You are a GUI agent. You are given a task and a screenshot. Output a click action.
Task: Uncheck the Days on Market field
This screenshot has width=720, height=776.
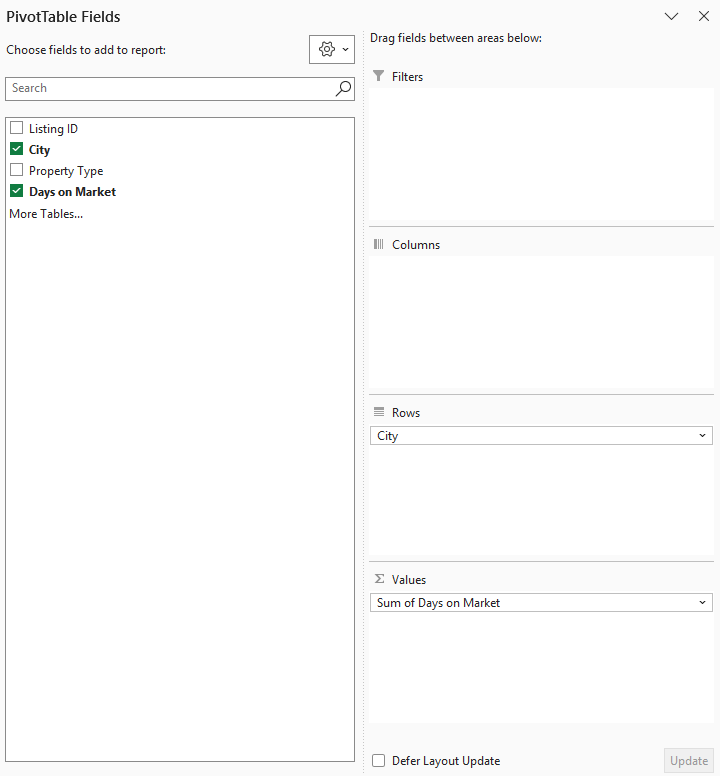(x=16, y=191)
